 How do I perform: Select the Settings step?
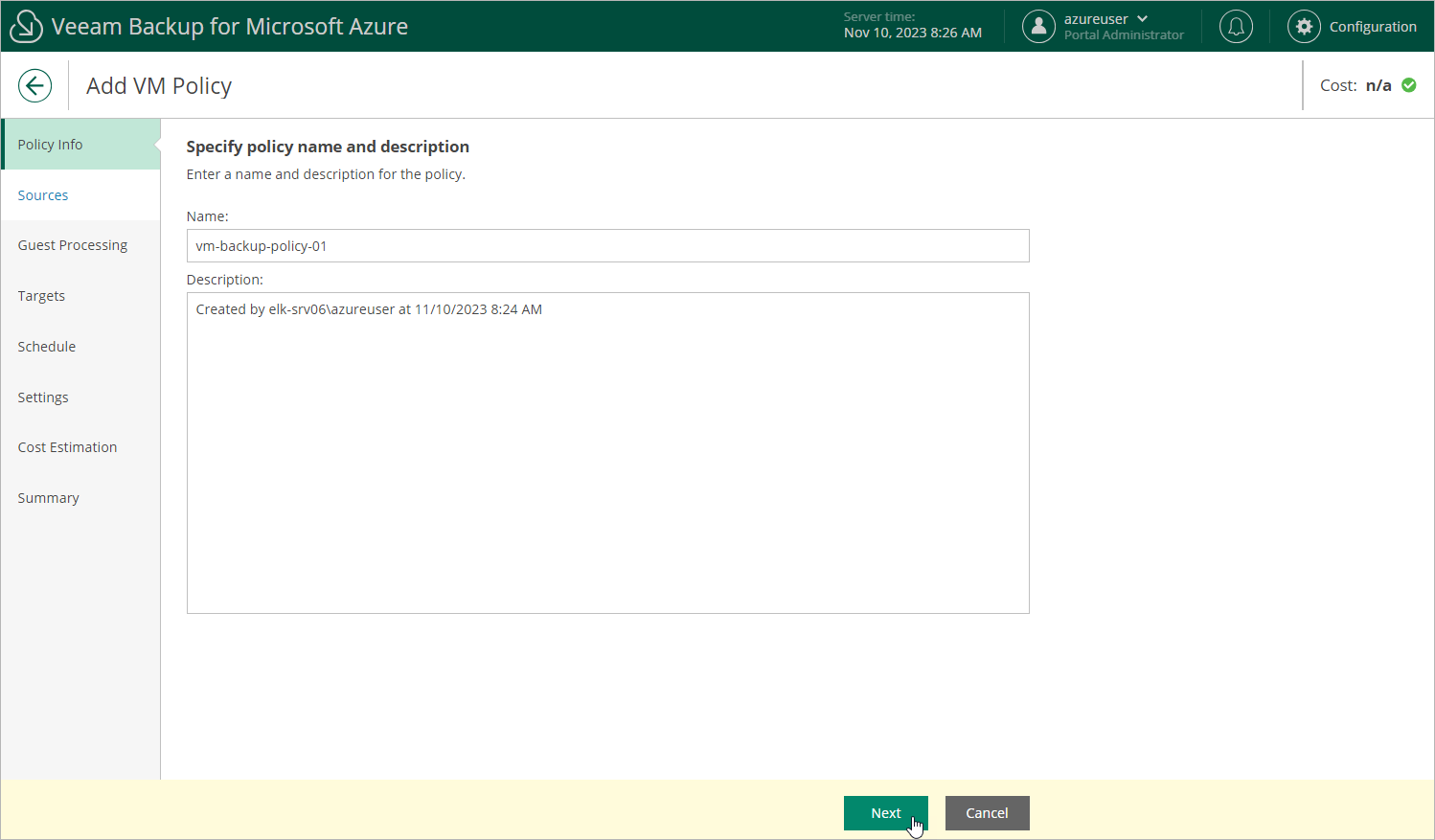pos(80,397)
